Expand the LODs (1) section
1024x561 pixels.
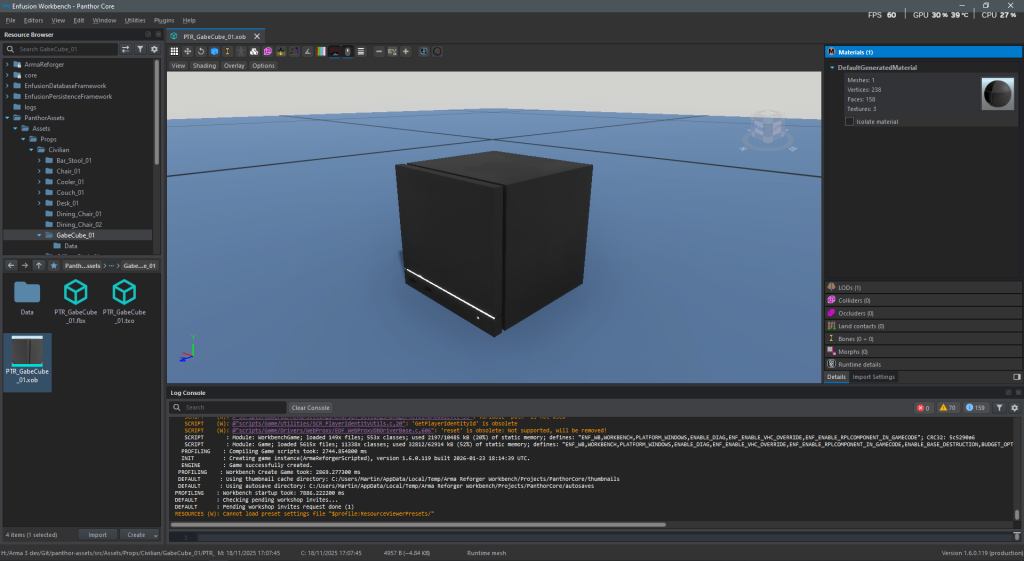coord(850,287)
